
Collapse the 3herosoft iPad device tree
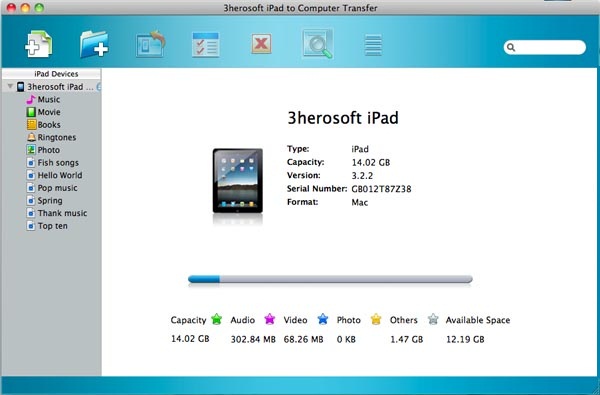coord(10,87)
